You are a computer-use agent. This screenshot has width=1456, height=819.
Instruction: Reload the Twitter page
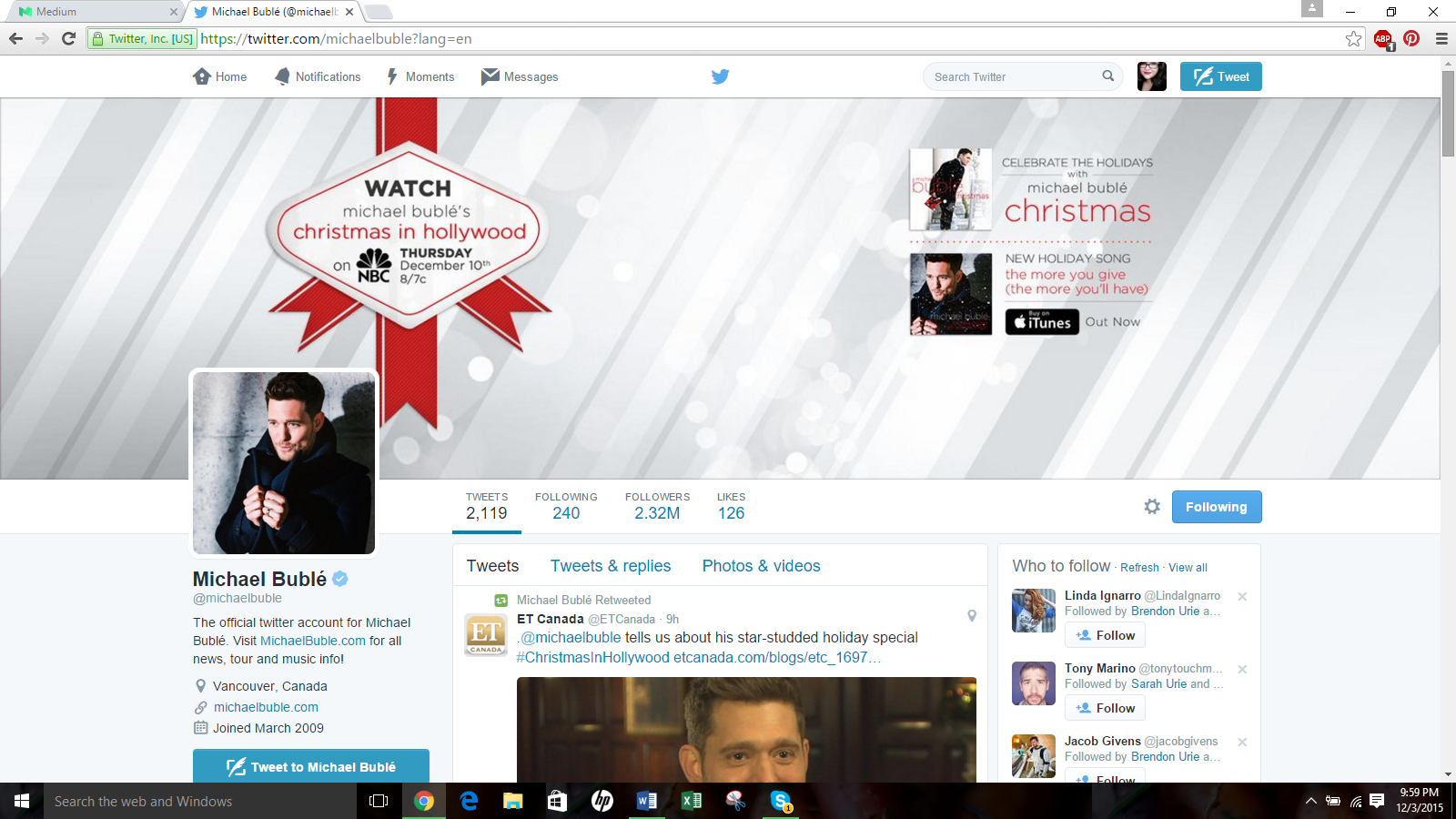[68, 38]
